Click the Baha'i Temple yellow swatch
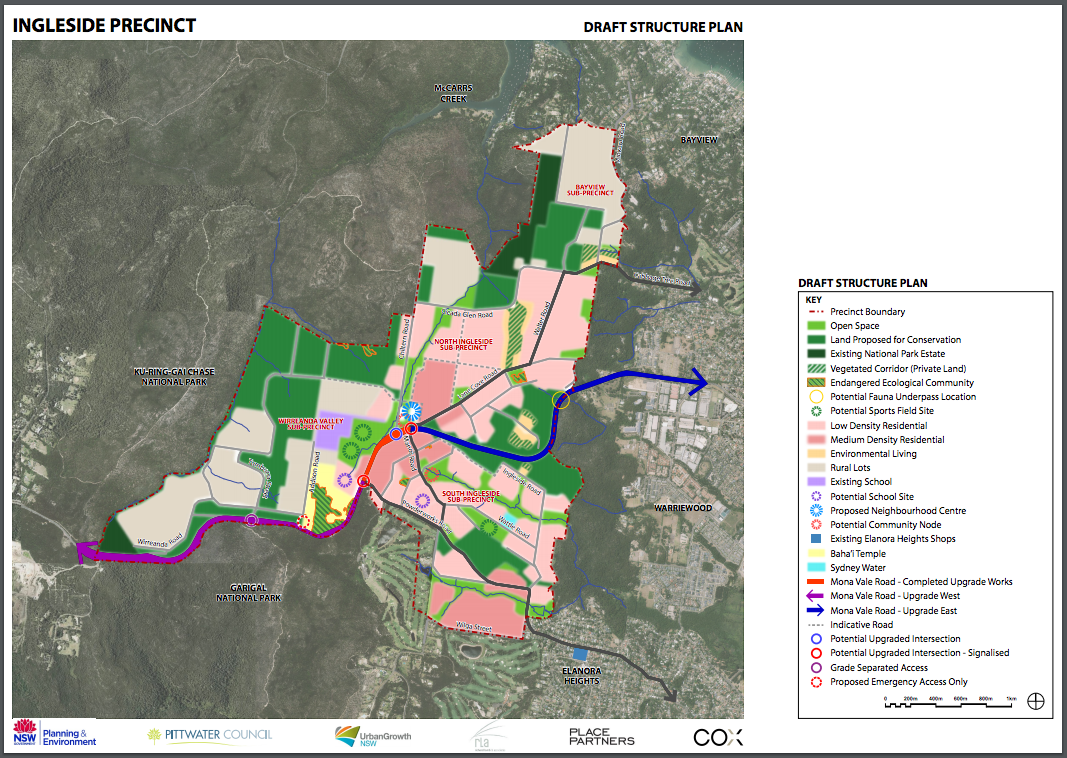1067x758 pixels. pos(816,553)
